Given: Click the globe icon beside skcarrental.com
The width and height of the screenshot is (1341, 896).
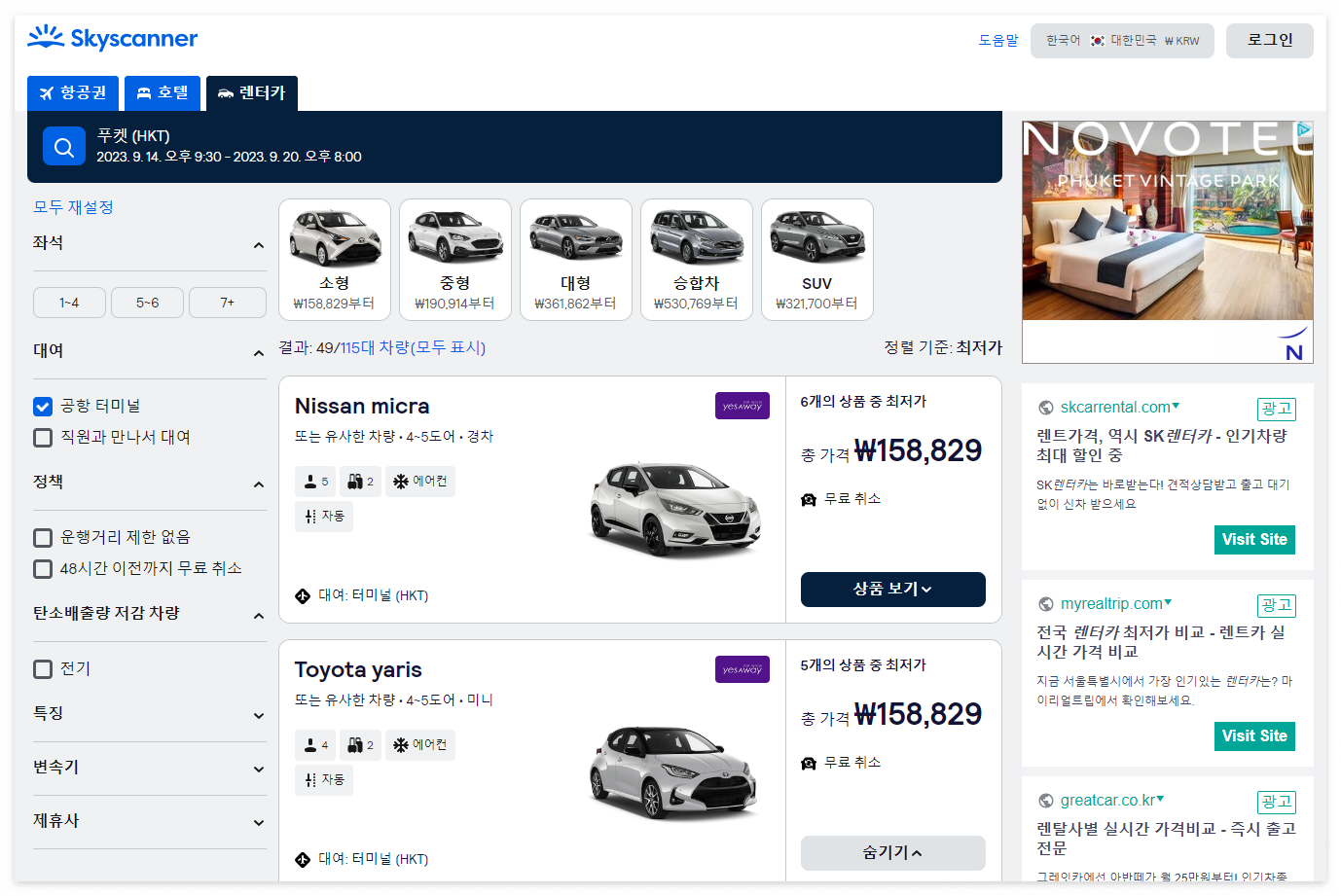Looking at the screenshot, I should pyautogui.click(x=1046, y=408).
